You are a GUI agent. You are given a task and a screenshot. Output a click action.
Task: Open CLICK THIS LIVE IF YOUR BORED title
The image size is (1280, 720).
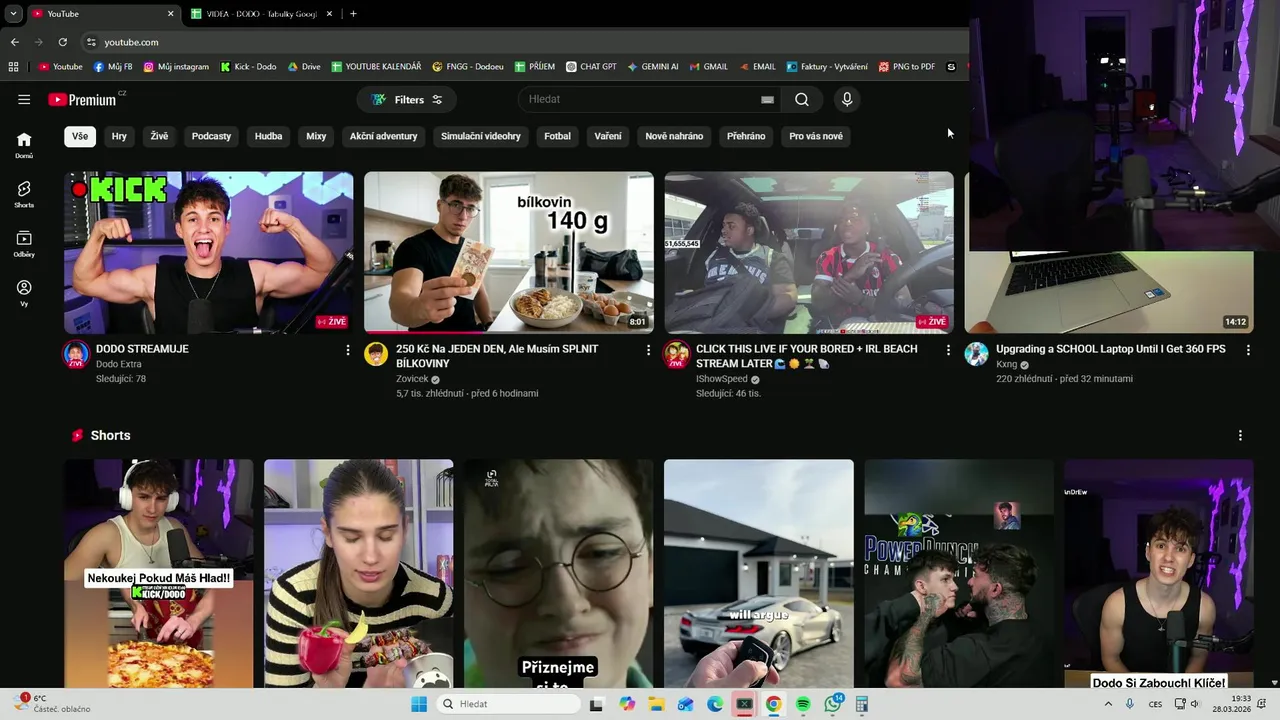[x=806, y=356]
